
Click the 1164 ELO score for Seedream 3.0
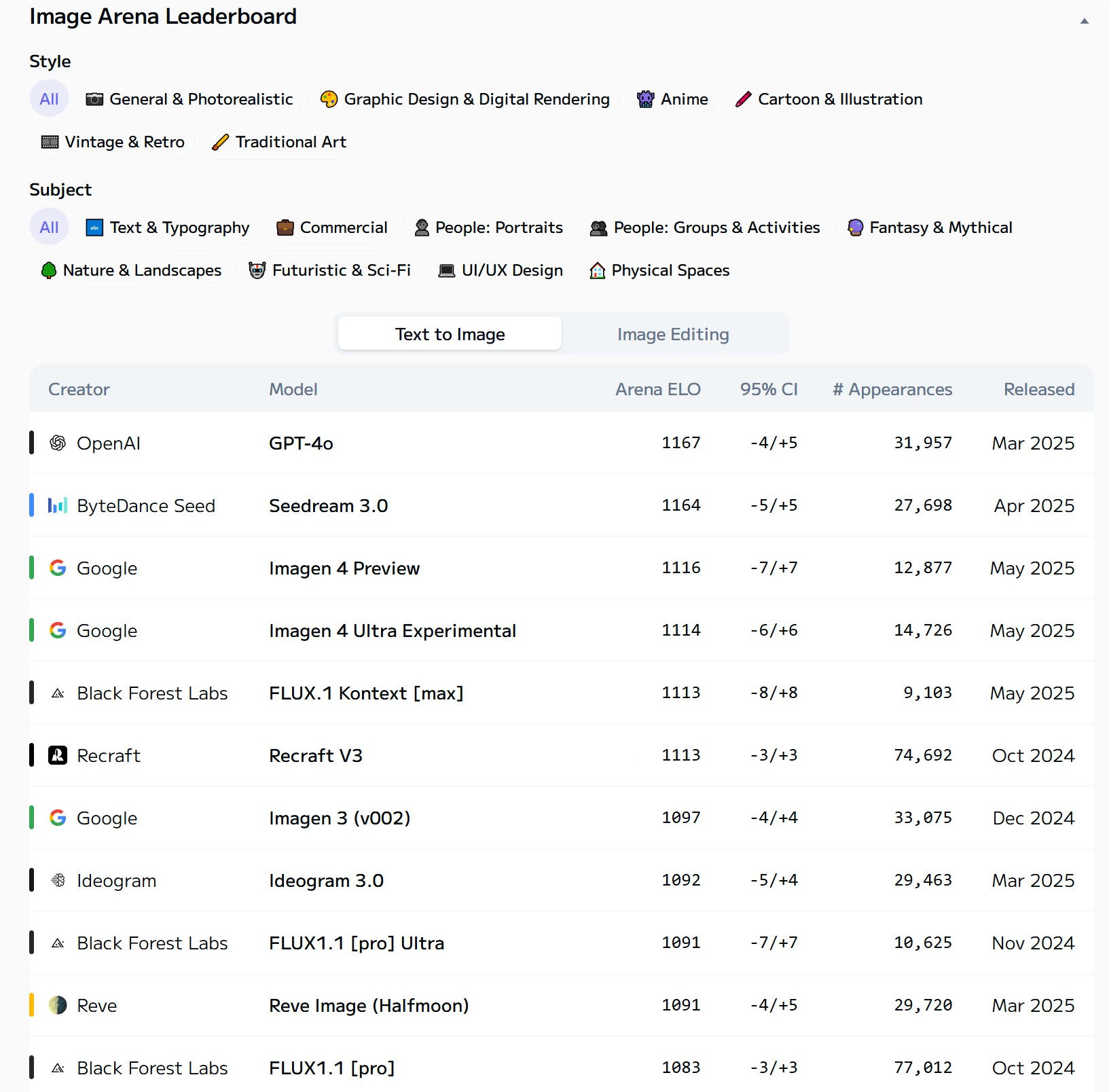(681, 505)
